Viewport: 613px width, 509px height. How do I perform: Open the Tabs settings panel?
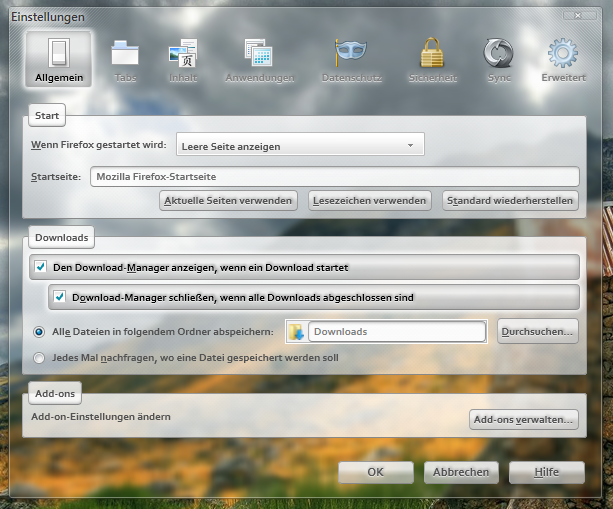pyautogui.click(x=125, y=59)
